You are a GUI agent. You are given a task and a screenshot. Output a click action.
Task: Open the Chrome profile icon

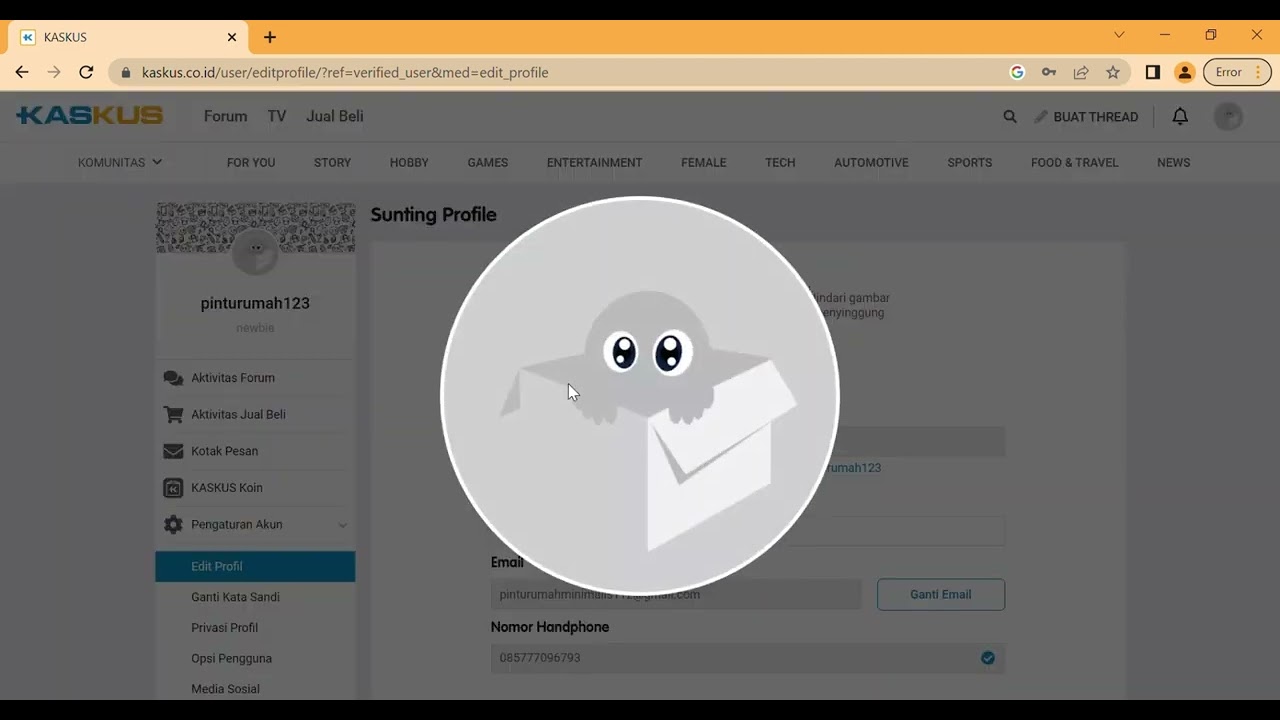tap(1185, 72)
